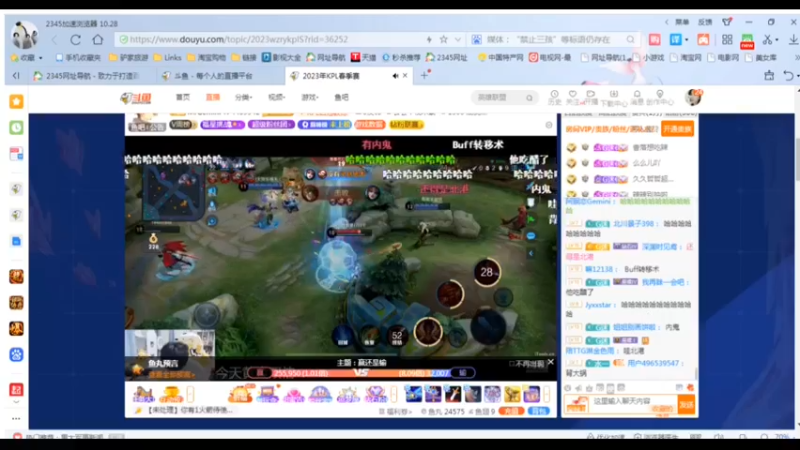
Task: Open the 淘宝购物 bookmark folder
Action: click(208, 58)
